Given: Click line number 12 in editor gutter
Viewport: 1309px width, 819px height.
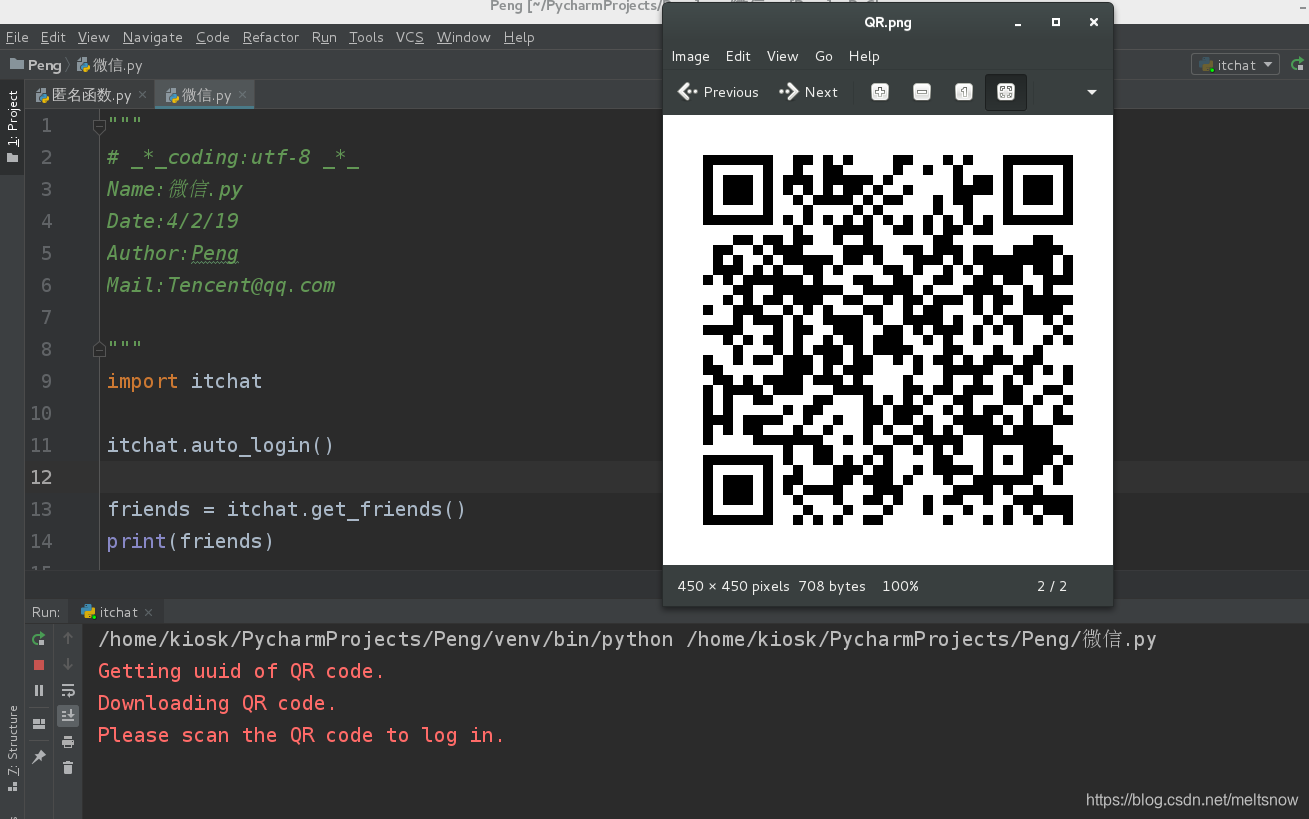Looking at the screenshot, I should point(41,477).
